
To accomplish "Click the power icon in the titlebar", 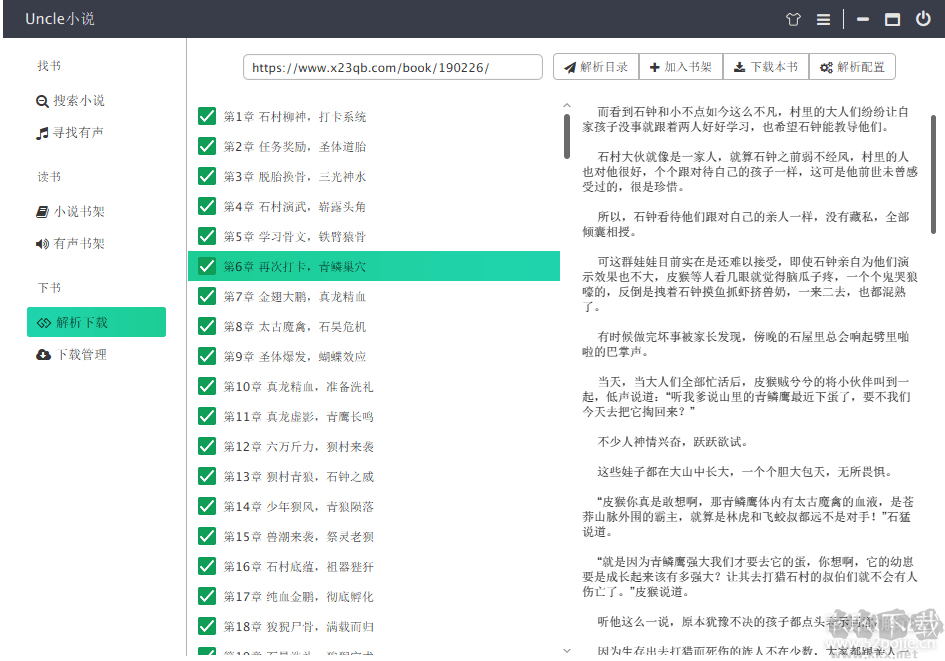I will click(921, 18).
